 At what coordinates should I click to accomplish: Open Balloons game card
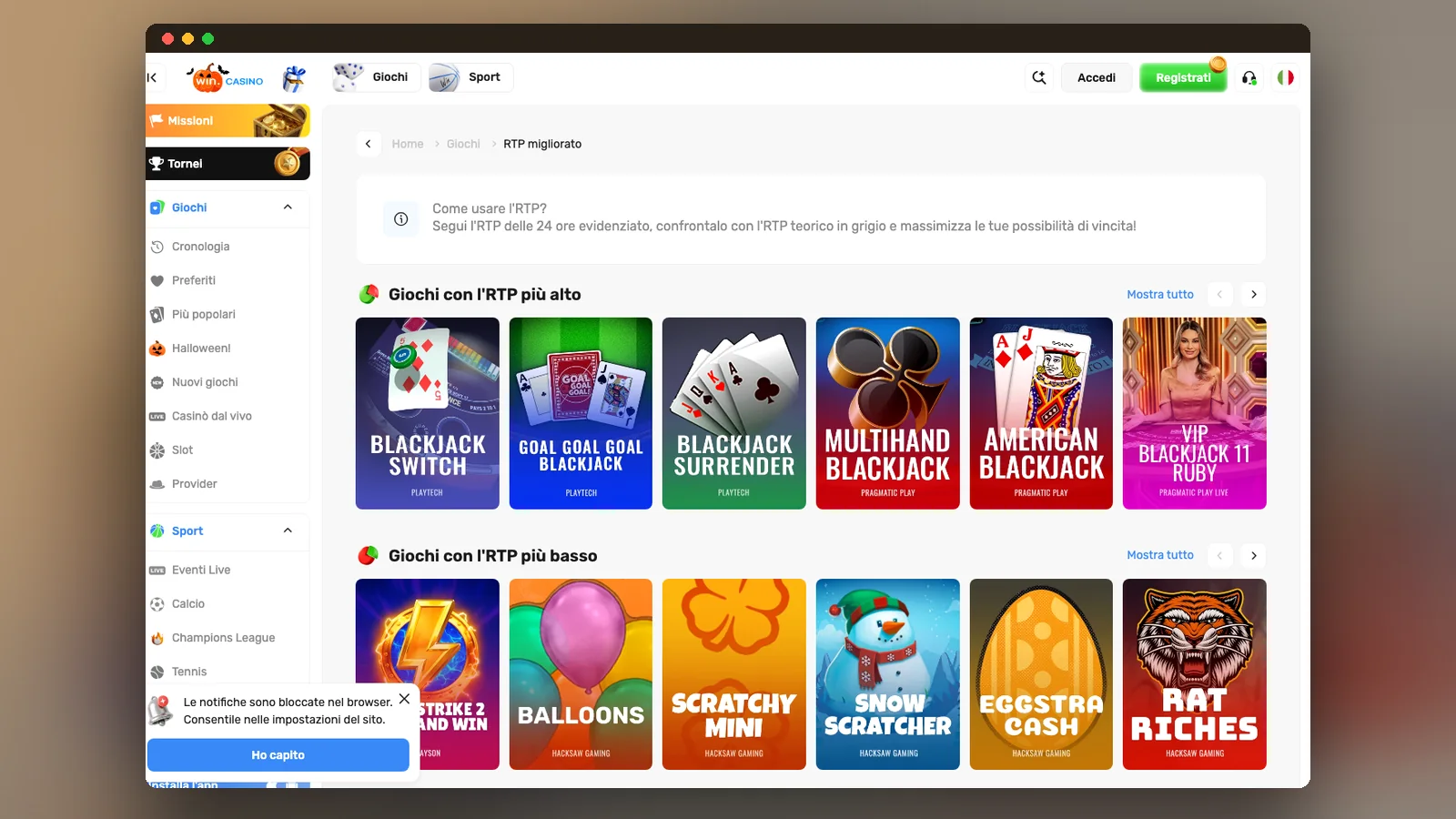[581, 674]
